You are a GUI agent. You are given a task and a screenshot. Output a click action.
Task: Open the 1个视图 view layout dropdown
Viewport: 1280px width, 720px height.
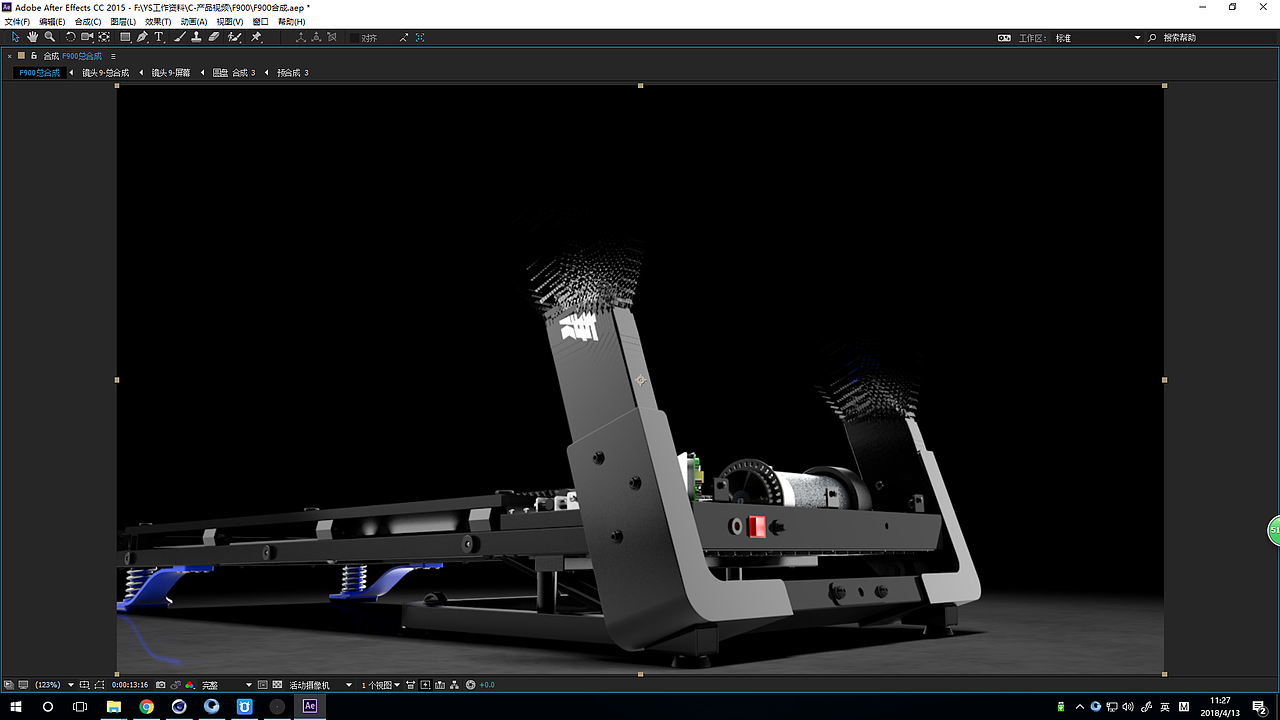click(x=381, y=685)
